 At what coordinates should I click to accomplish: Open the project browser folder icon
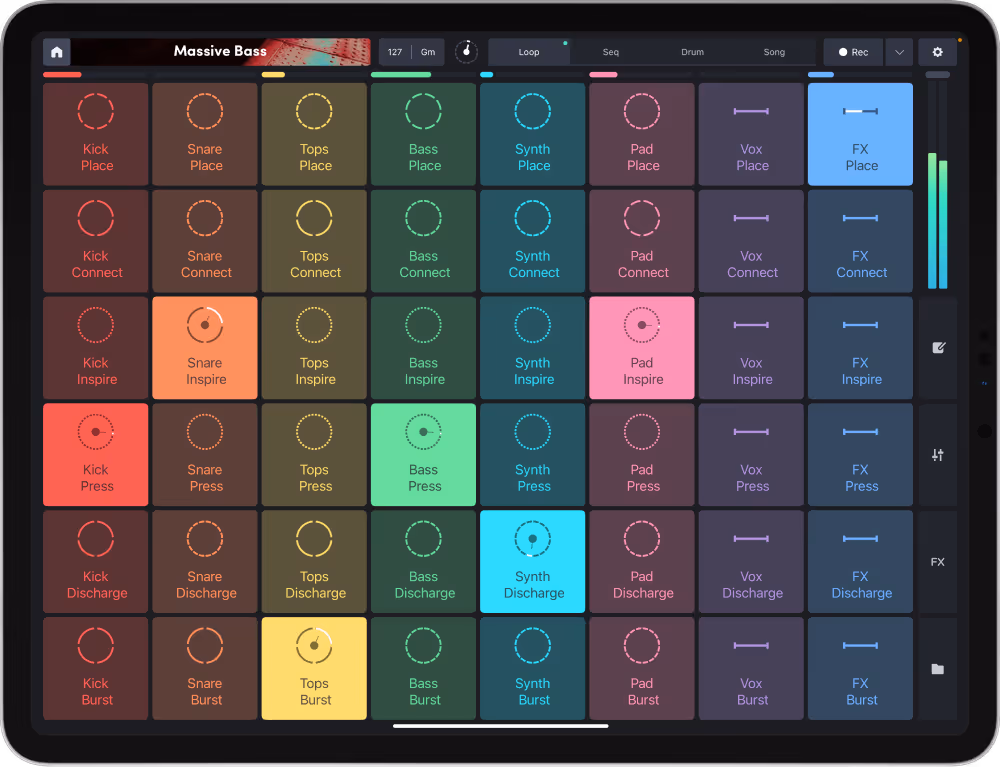tap(938, 668)
